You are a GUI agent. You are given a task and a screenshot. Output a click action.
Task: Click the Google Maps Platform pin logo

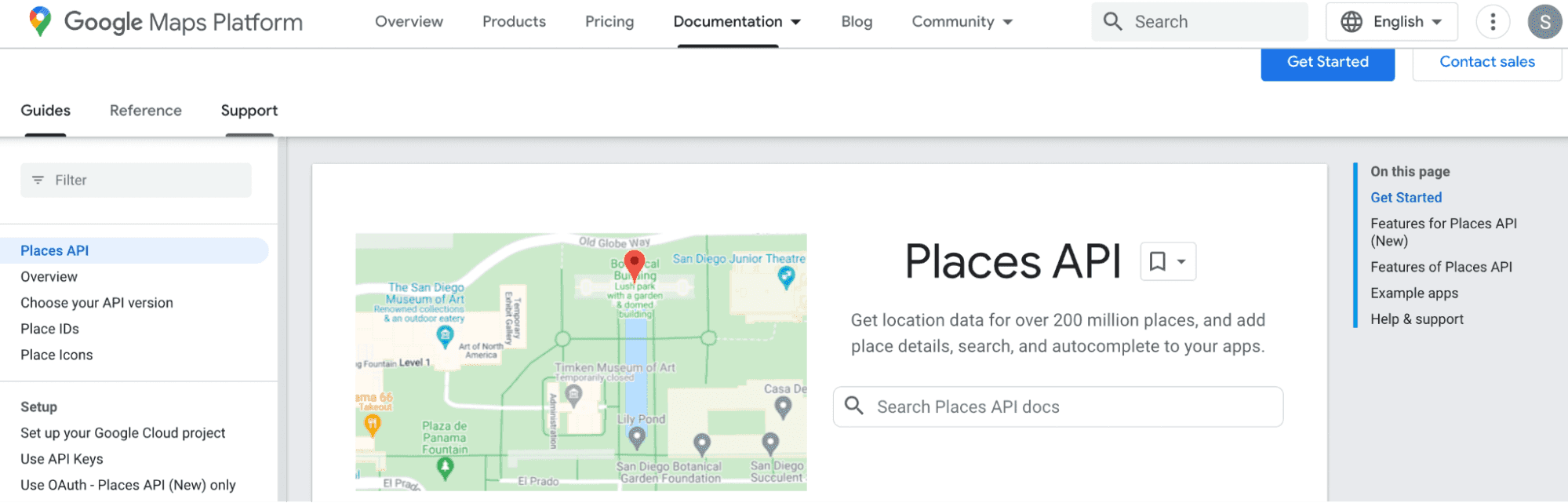[40, 21]
